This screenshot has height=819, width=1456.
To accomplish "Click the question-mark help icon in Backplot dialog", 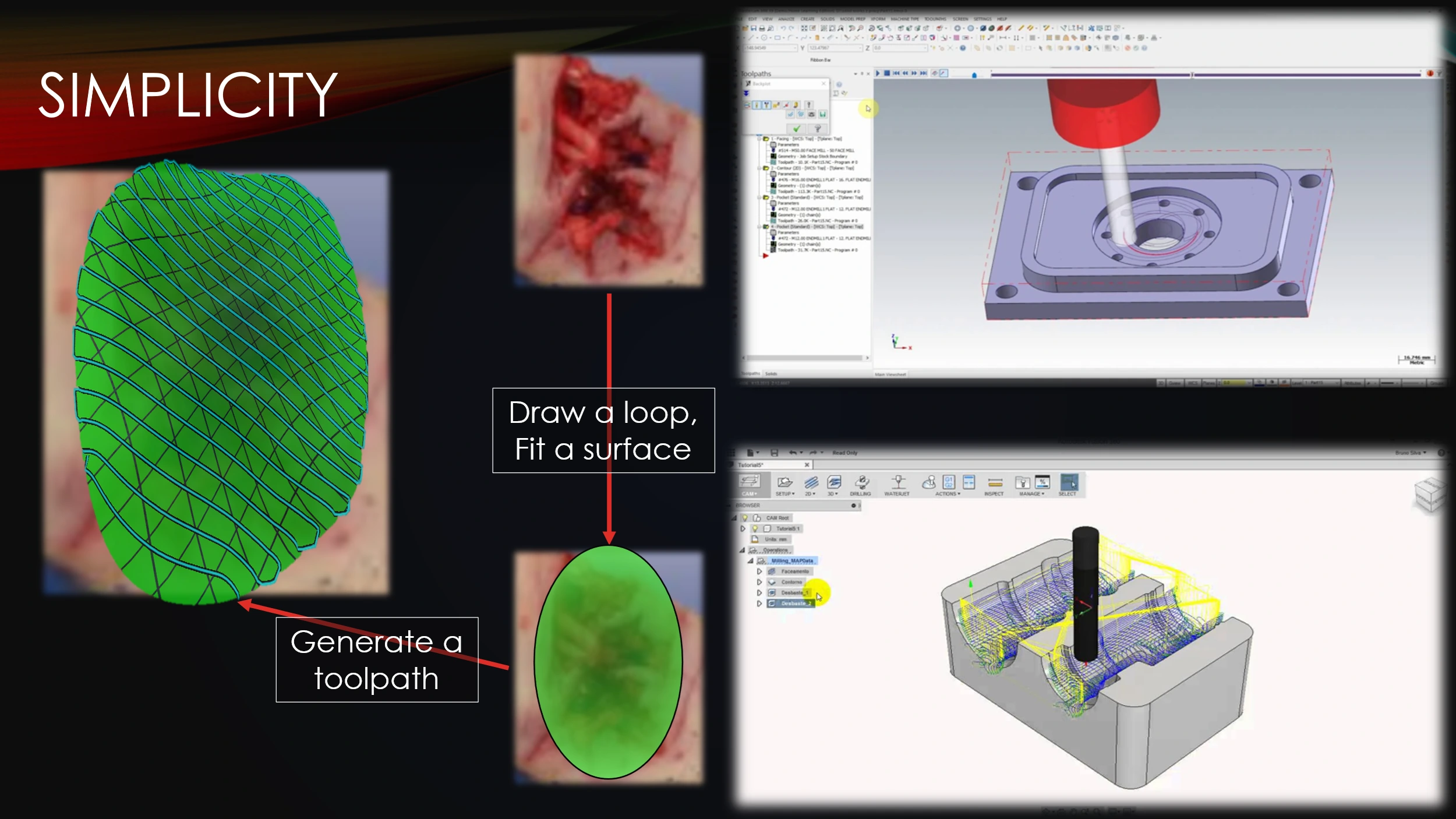I will [x=817, y=130].
